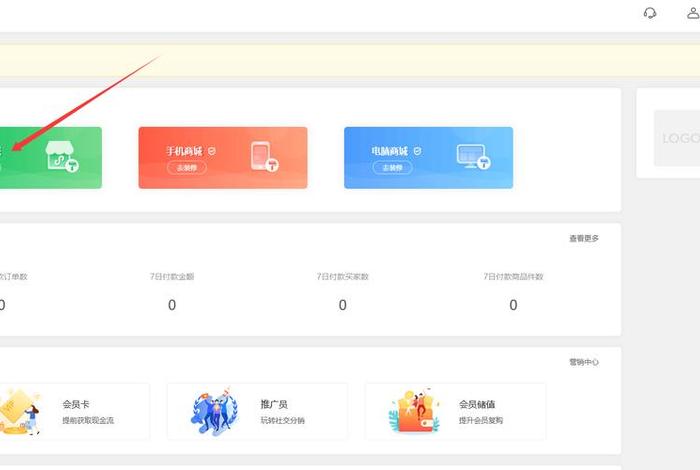Select the 会员卡 marketing card title
Image resolution: width=700 pixels, height=470 pixels.
pos(74,404)
